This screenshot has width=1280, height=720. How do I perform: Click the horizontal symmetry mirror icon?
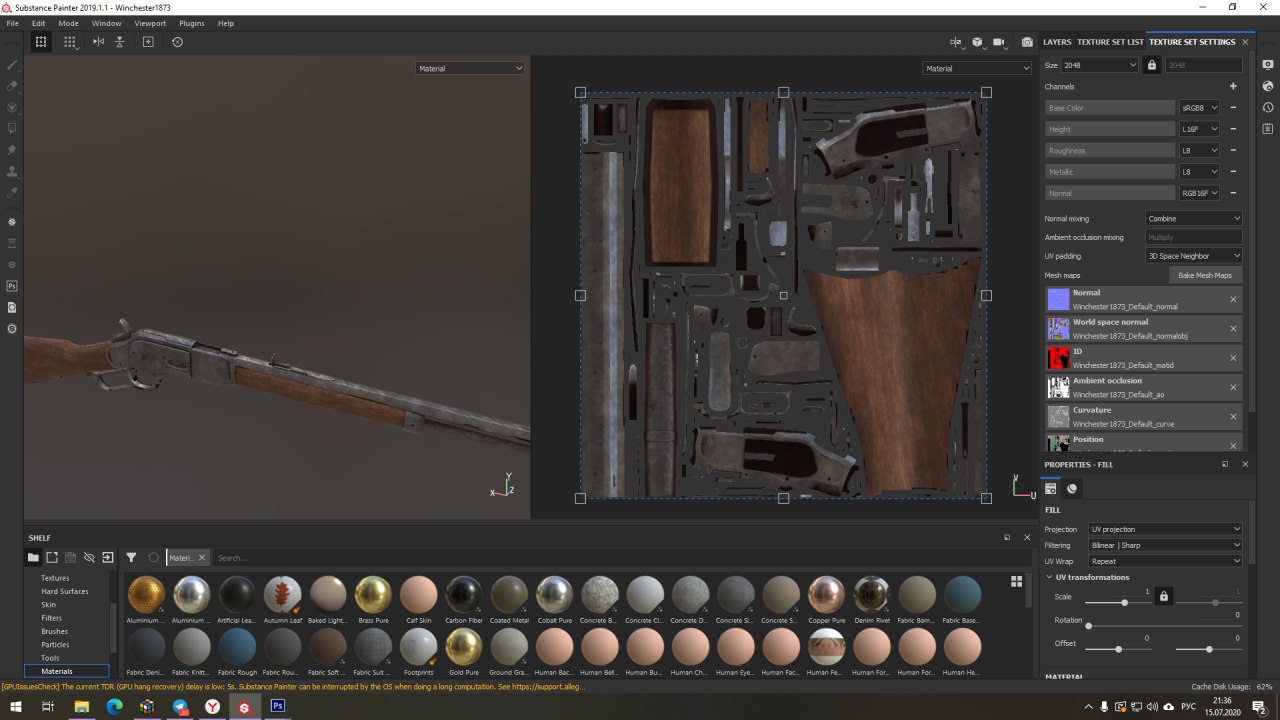coord(98,42)
